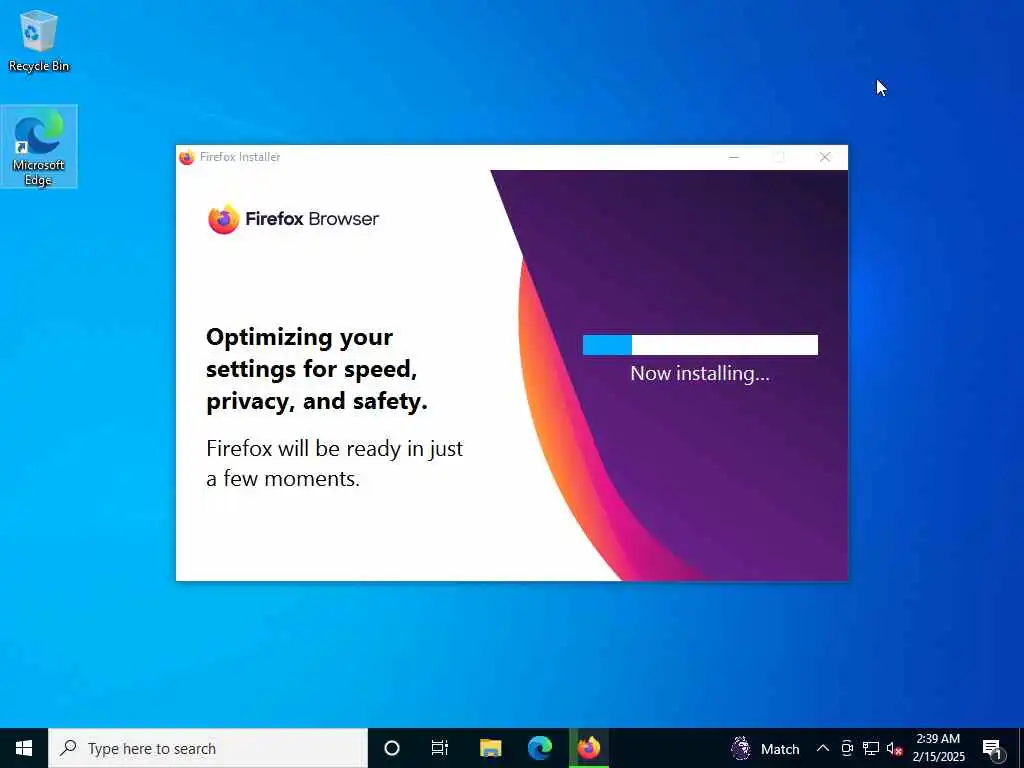The image size is (1024, 768).
Task: Click the disabled maximize button of installer
Action: [779, 157]
